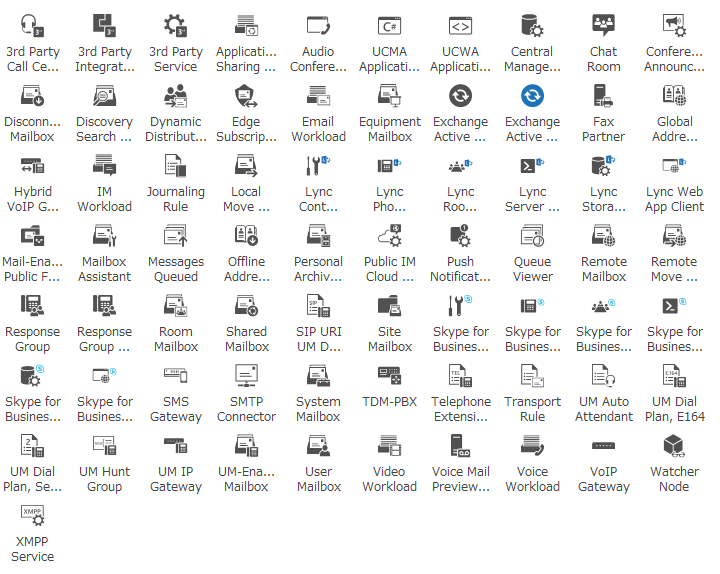The image size is (720, 574).
Task: Click the TDM-PBX shape
Action: point(389,376)
